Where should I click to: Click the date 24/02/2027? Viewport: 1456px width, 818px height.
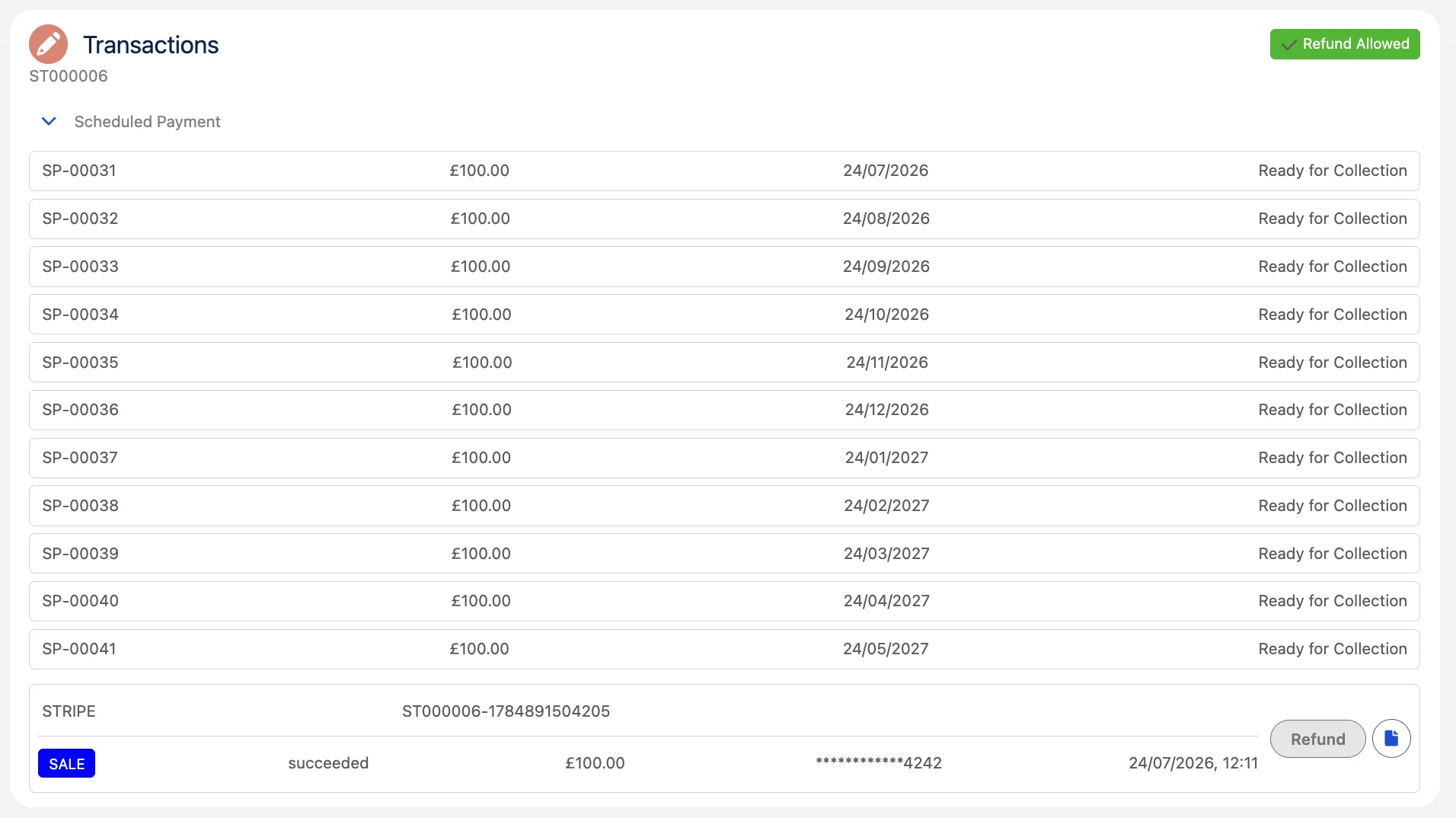coord(886,506)
